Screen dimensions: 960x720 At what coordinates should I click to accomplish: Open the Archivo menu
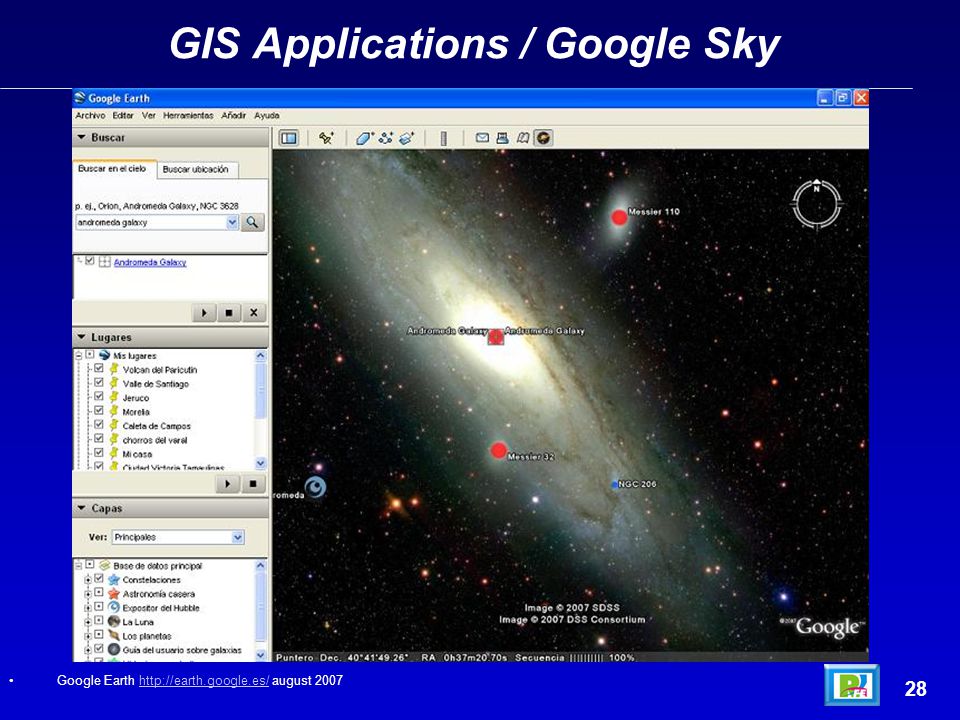click(90, 115)
